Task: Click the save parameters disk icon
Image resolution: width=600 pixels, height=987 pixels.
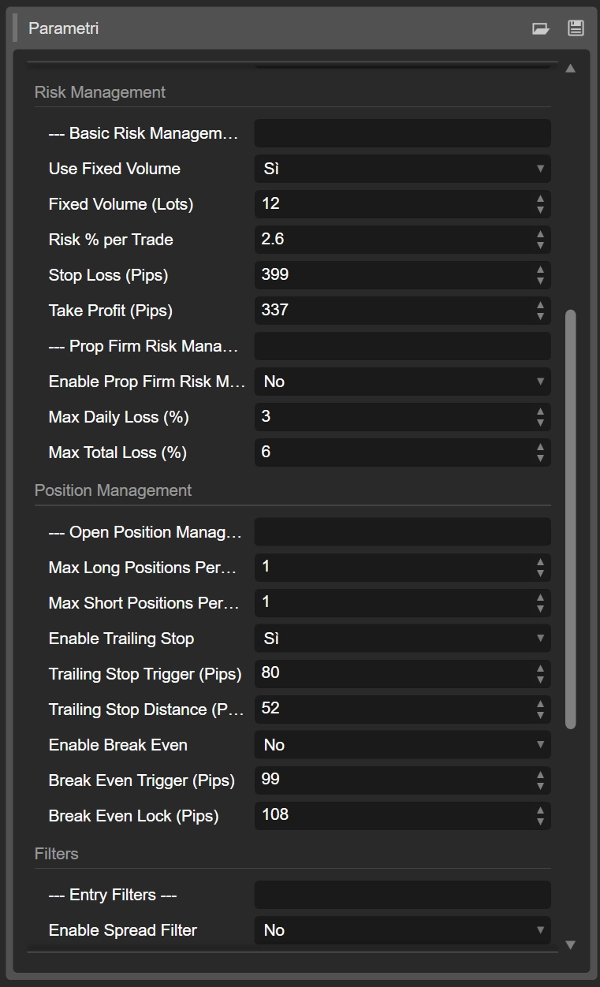Action: (x=575, y=29)
